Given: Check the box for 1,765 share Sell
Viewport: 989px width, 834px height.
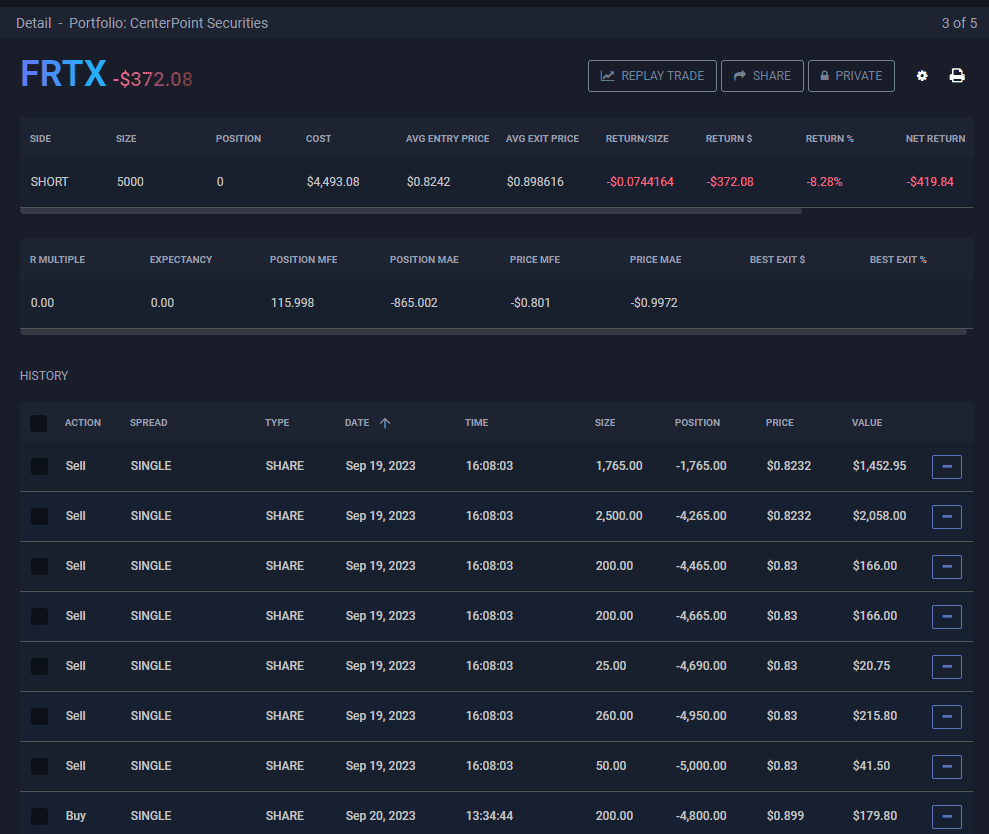Looking at the screenshot, I should pyautogui.click(x=39, y=466).
